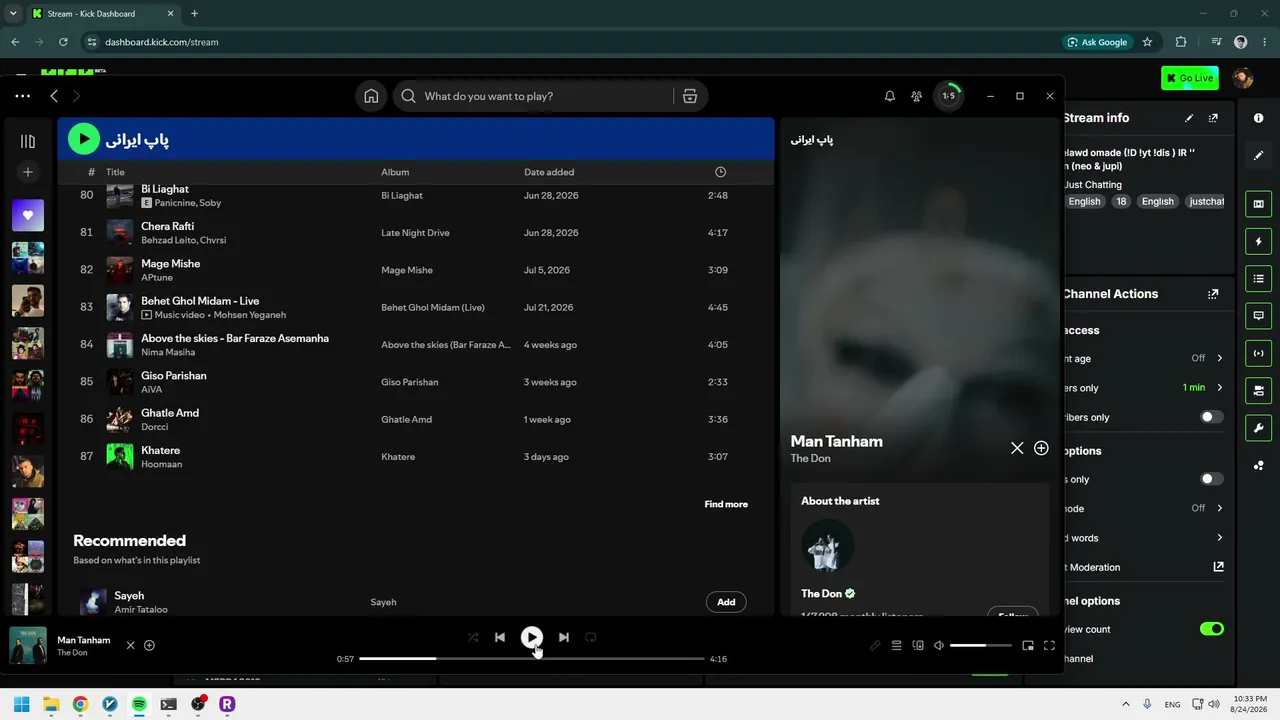Go back in Spotify navigation
Image resolution: width=1280 pixels, height=720 pixels.
[x=54, y=96]
